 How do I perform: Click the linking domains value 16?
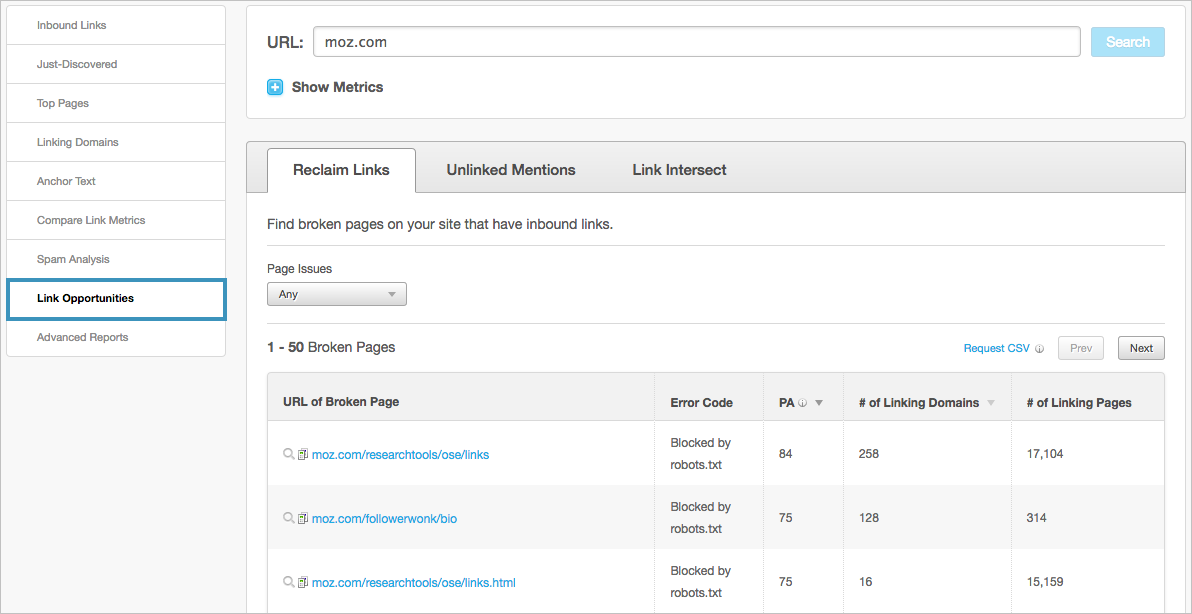click(x=866, y=583)
